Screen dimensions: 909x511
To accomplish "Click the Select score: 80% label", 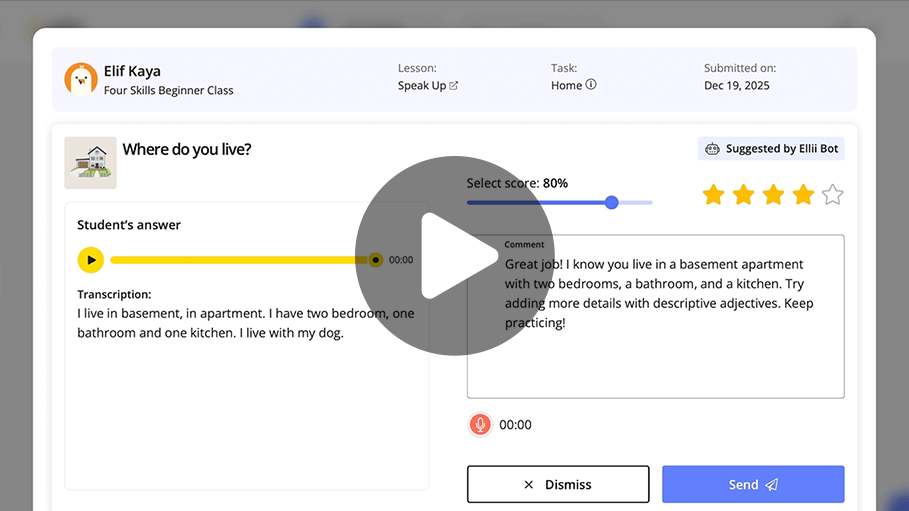I will [x=517, y=183].
